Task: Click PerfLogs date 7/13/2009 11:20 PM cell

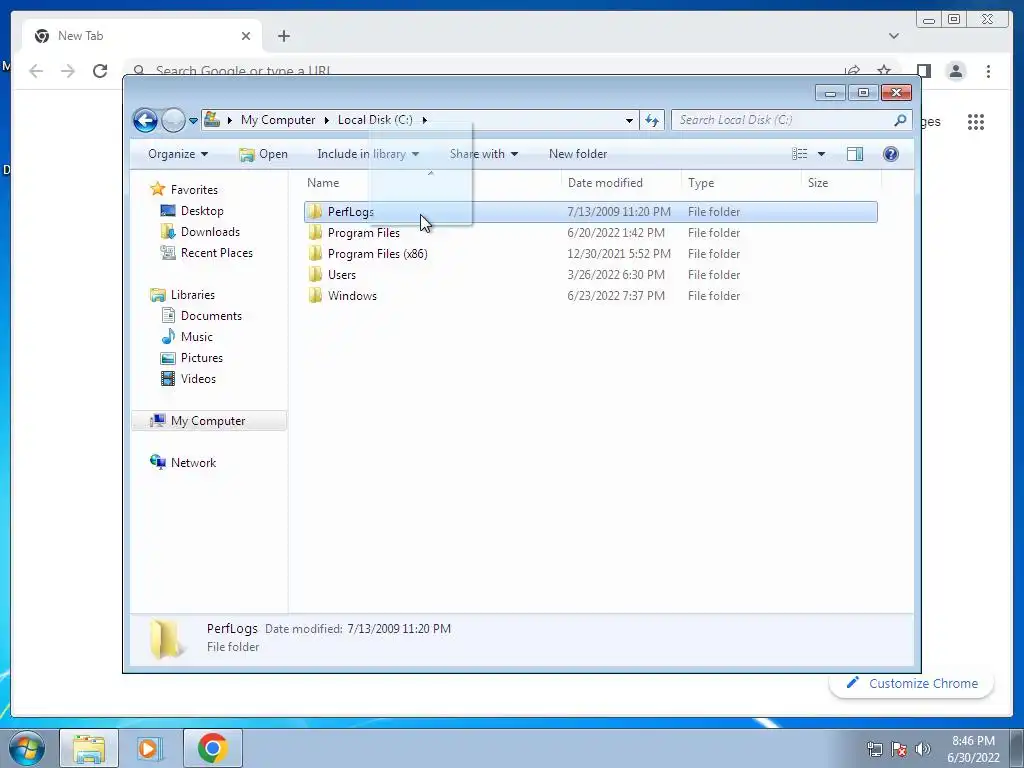Action: pyautogui.click(x=618, y=212)
